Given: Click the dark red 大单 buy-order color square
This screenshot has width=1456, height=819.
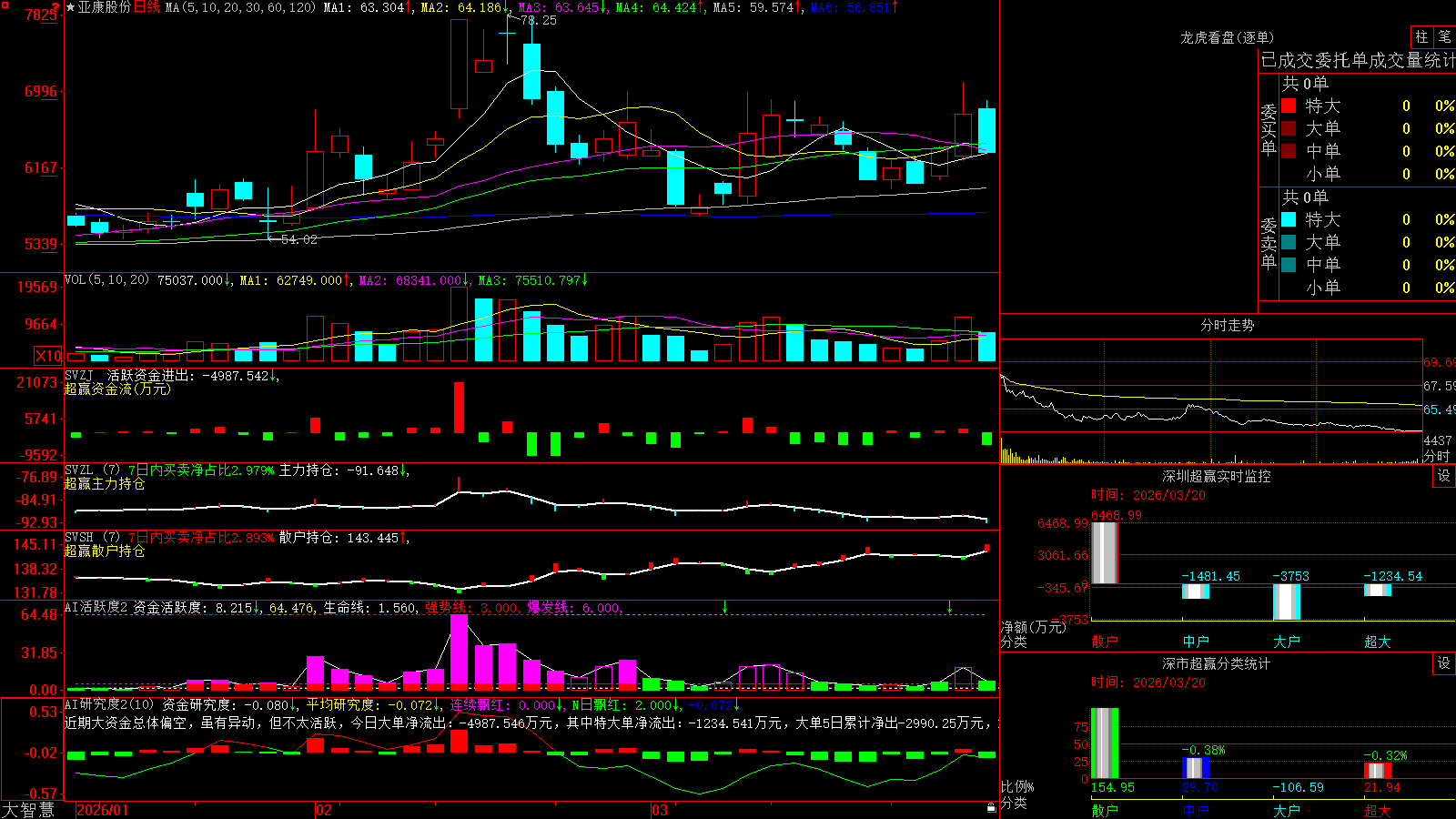Looking at the screenshot, I should click(1289, 128).
